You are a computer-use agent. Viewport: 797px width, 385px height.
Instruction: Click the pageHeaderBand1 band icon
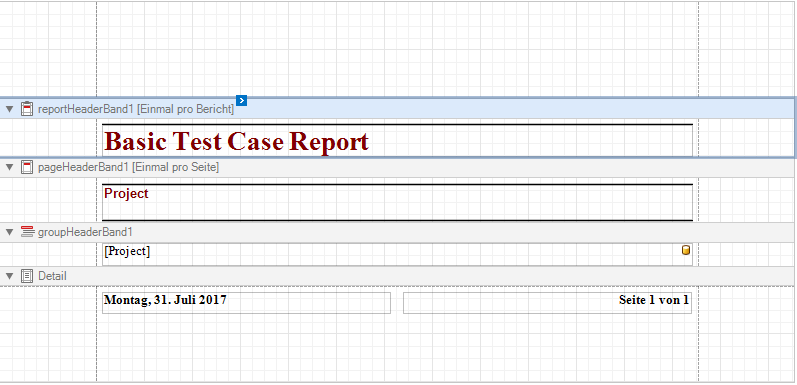coord(27,167)
